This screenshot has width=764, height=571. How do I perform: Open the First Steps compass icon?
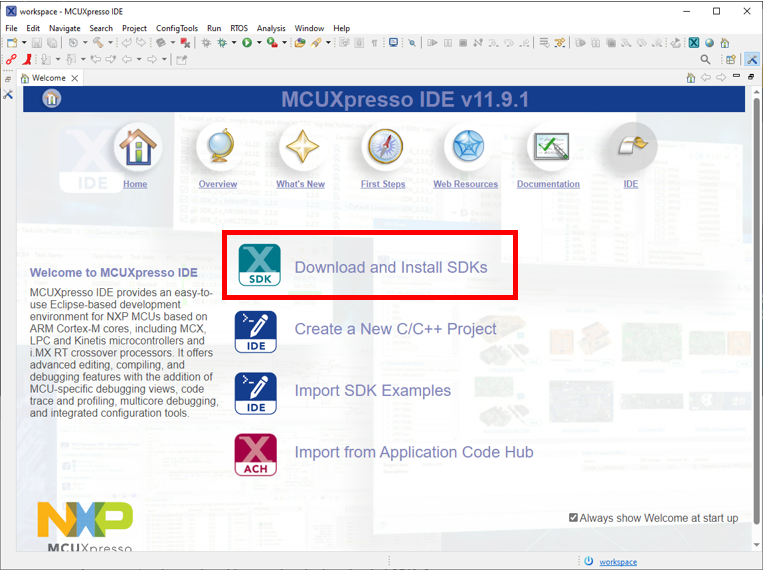[x=383, y=150]
